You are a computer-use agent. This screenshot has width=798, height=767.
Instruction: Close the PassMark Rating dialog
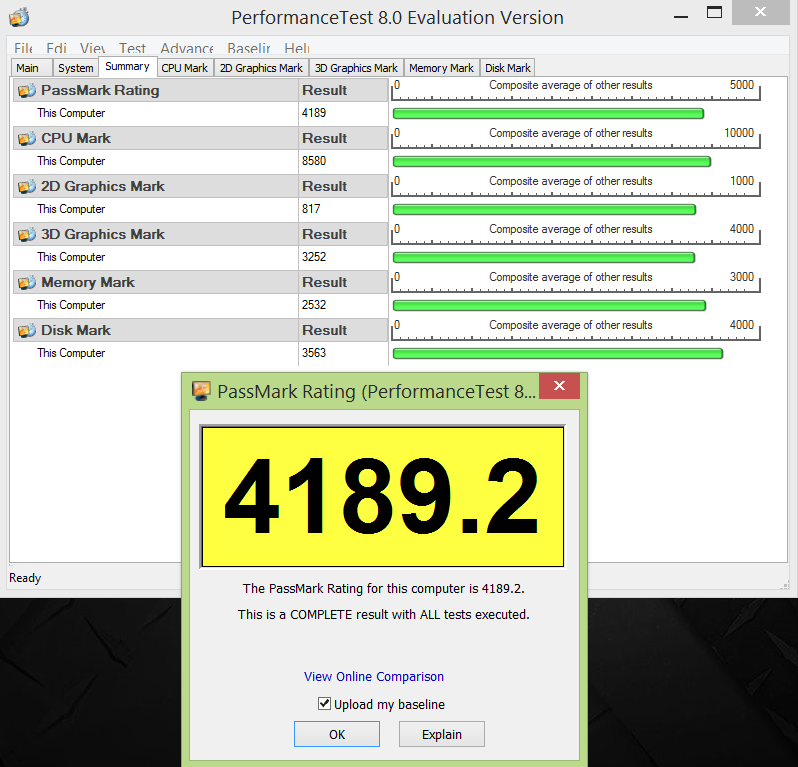(559, 386)
